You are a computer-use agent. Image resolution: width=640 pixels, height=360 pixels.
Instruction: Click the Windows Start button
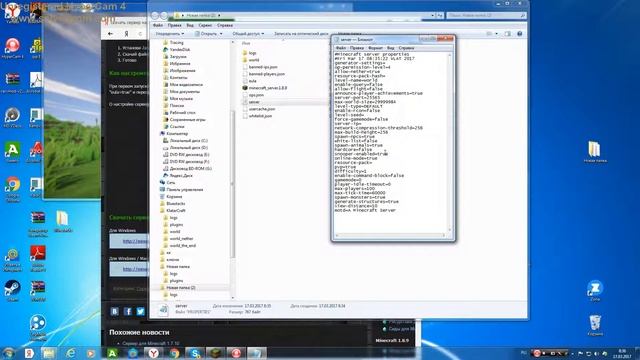(x=9, y=353)
